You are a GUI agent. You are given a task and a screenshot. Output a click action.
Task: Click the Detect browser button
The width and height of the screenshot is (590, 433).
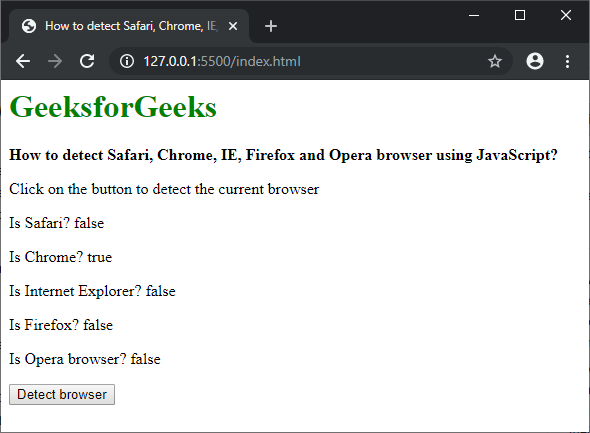point(62,394)
